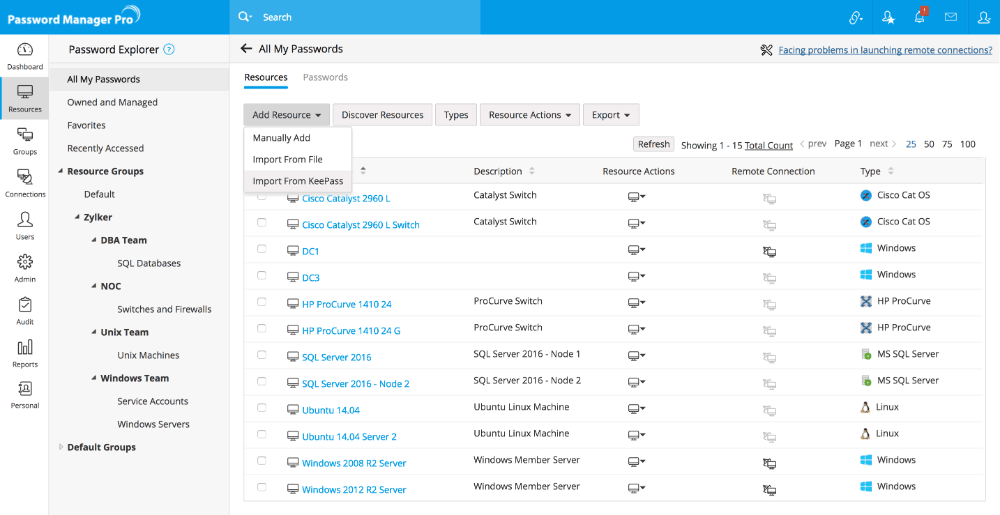Open the help icon next to Password Explorer
The image size is (1000, 515).
[x=169, y=49]
